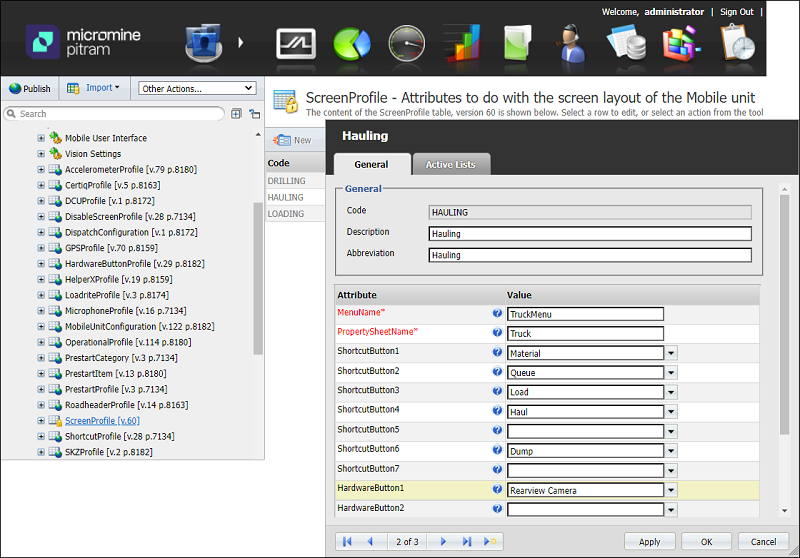Go to the first record in pager

pos(348,541)
